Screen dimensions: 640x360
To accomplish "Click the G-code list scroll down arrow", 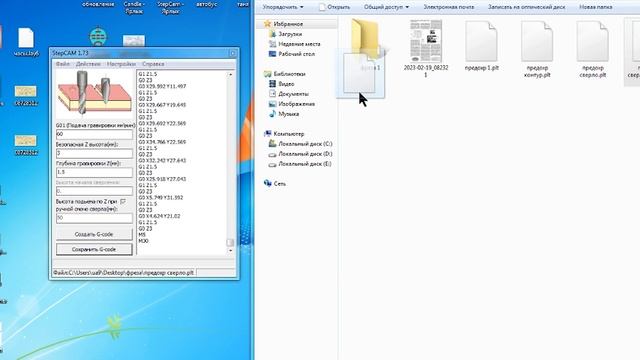I will point(230,250).
